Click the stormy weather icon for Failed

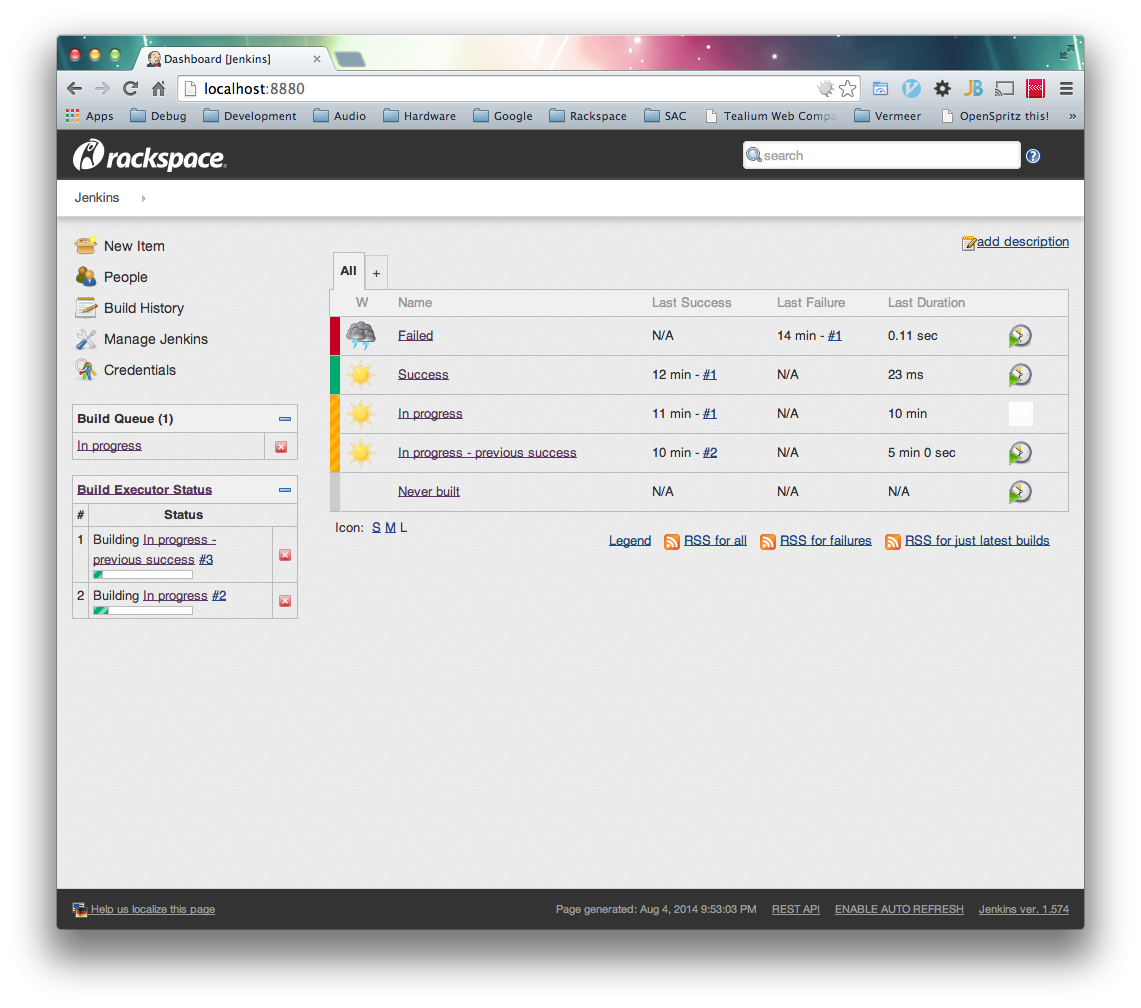pyautogui.click(x=360, y=336)
